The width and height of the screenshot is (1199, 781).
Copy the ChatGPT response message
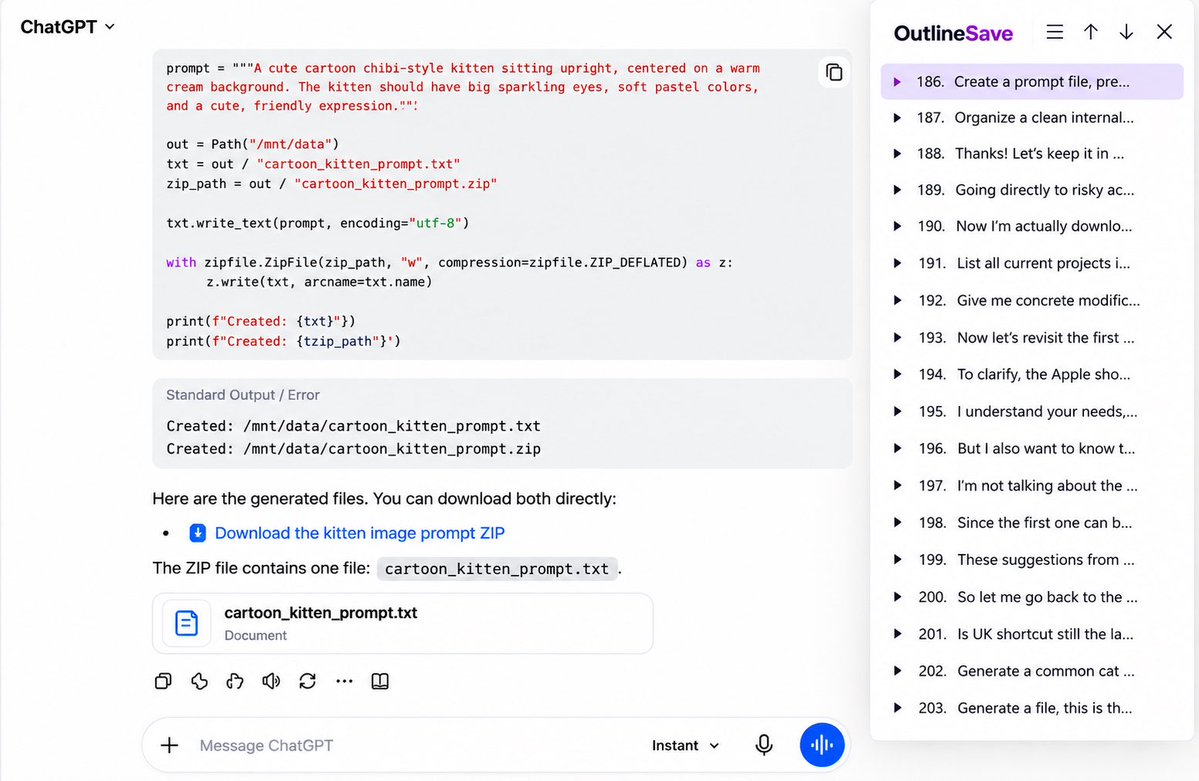pos(163,681)
